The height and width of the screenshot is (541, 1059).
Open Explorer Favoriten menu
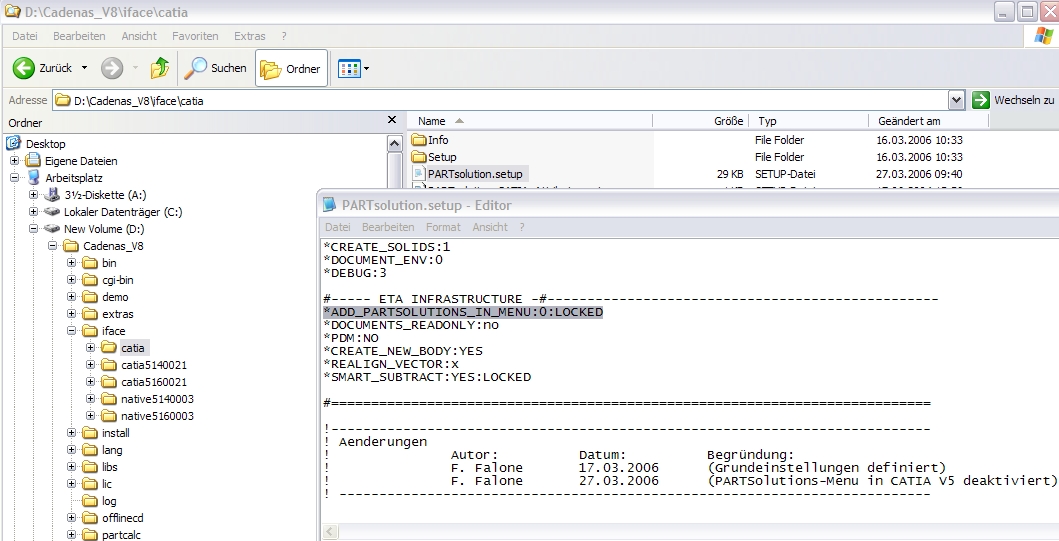click(195, 36)
